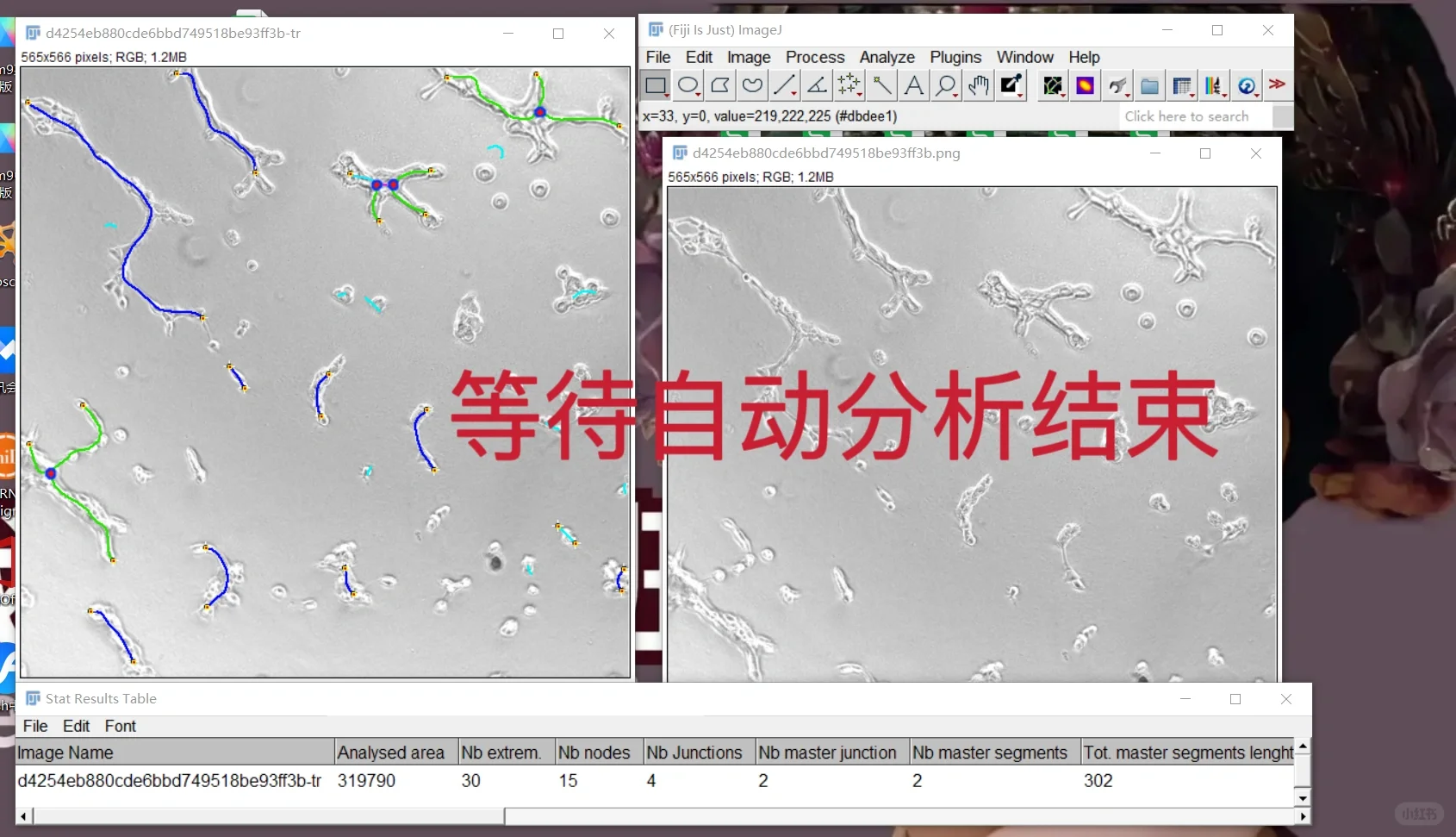Select the Oval selection tool

point(688,85)
